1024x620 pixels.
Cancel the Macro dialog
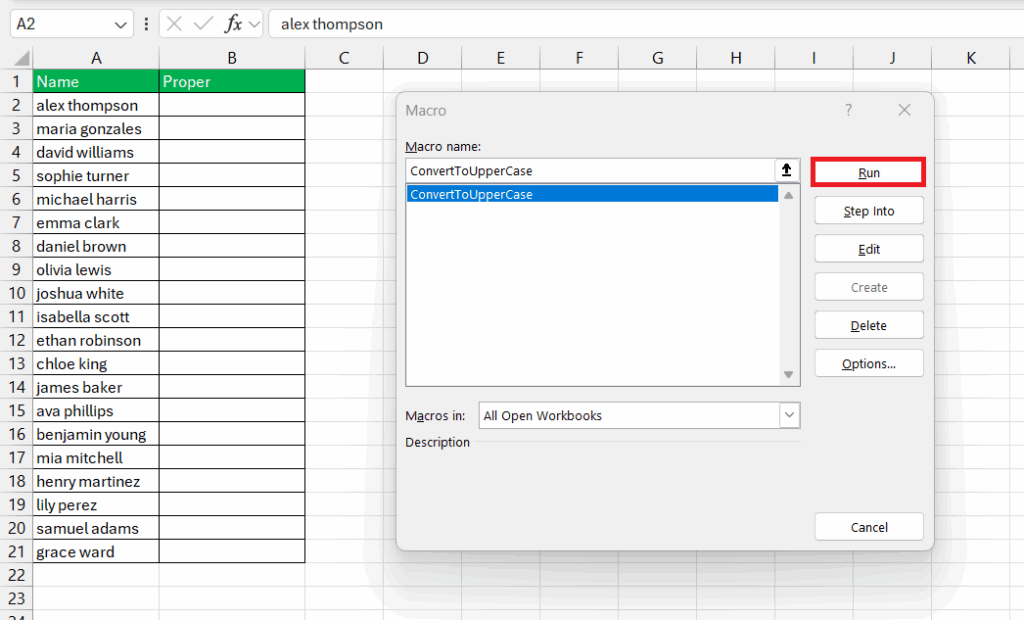click(868, 527)
